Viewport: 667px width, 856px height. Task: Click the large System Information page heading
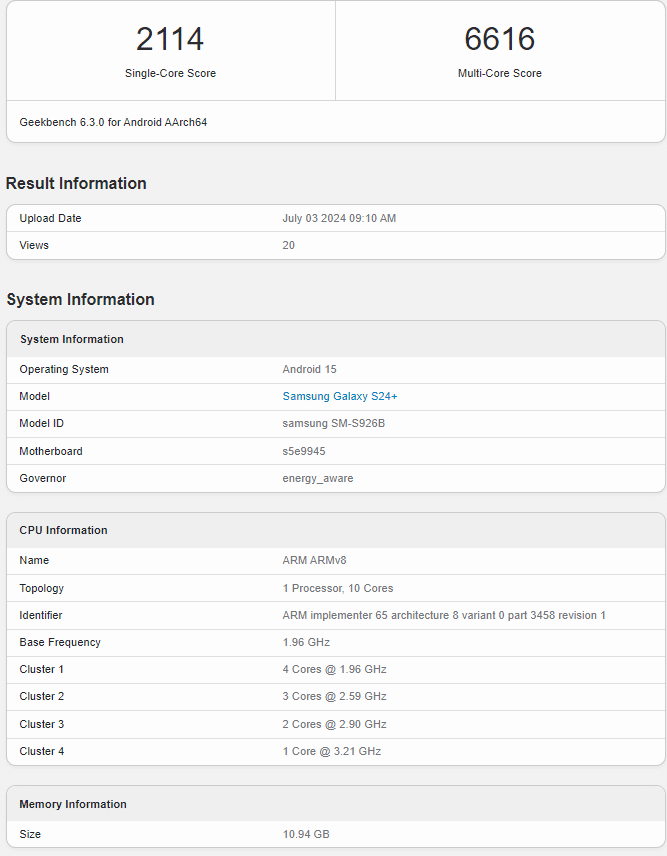(x=80, y=300)
